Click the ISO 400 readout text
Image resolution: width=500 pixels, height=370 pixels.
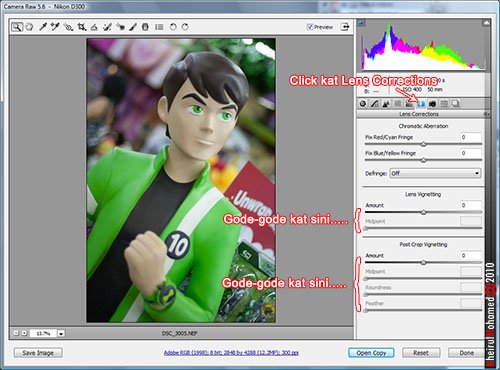pyautogui.click(x=412, y=89)
